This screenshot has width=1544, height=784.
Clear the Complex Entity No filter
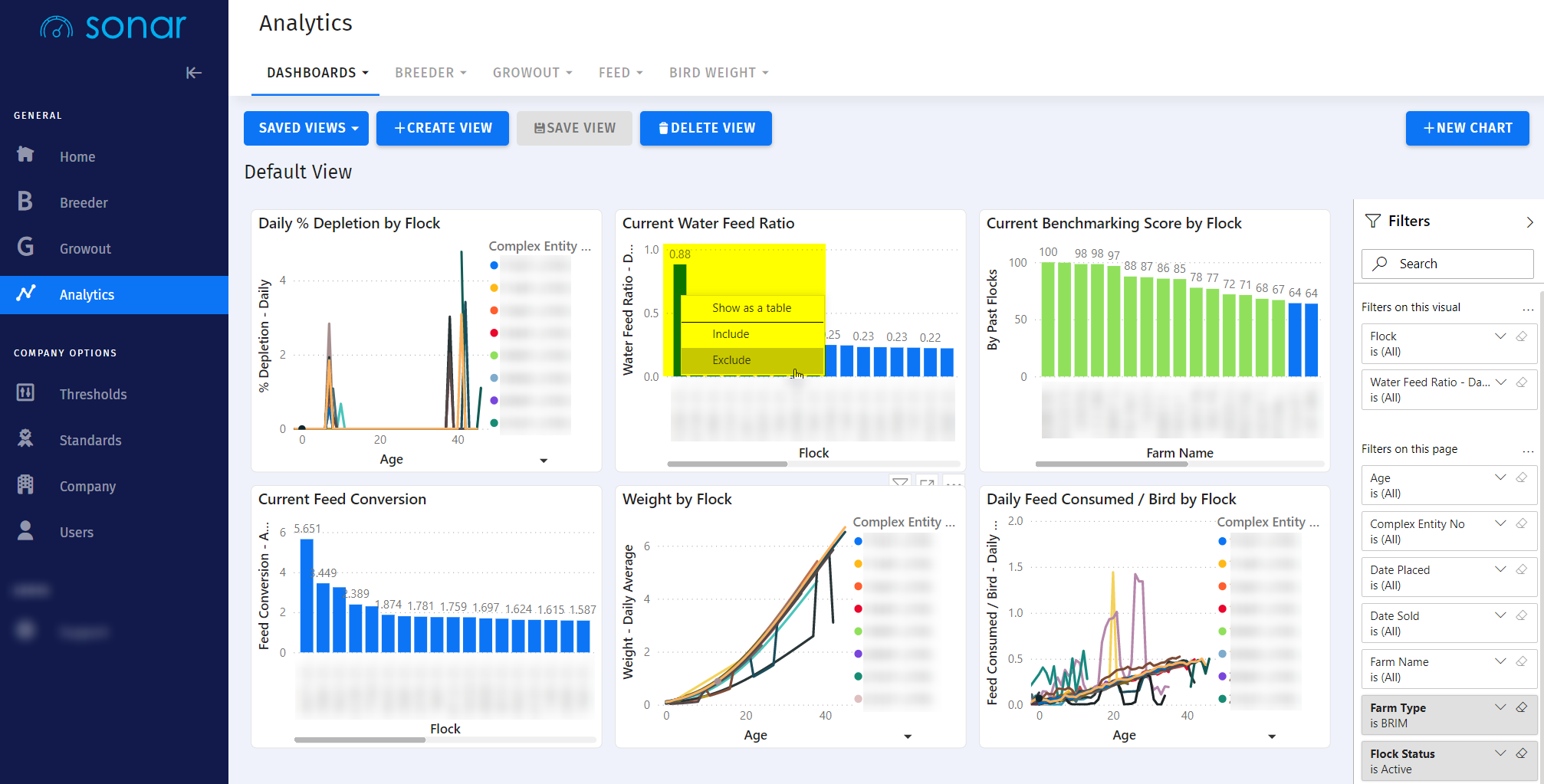[1522, 523]
